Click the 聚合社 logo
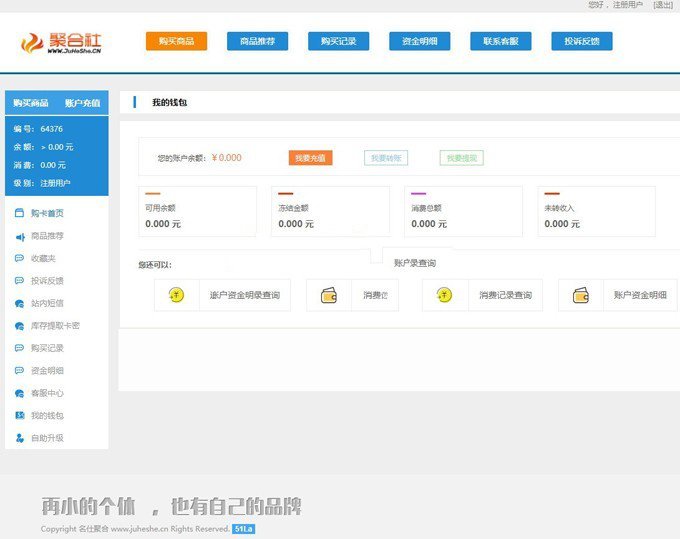Image resolution: width=680 pixels, height=539 pixels. coord(62,43)
